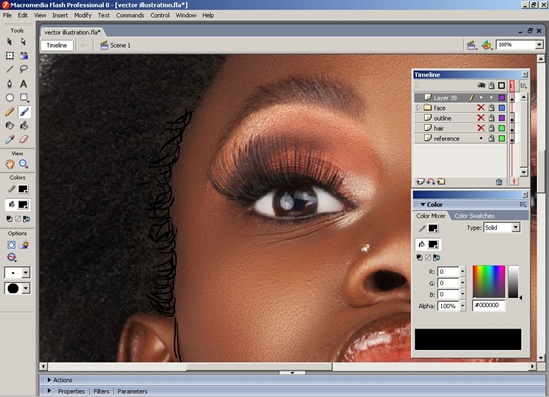Unlock the reference layer
Screen dimensions: 549x397
[x=492, y=138]
